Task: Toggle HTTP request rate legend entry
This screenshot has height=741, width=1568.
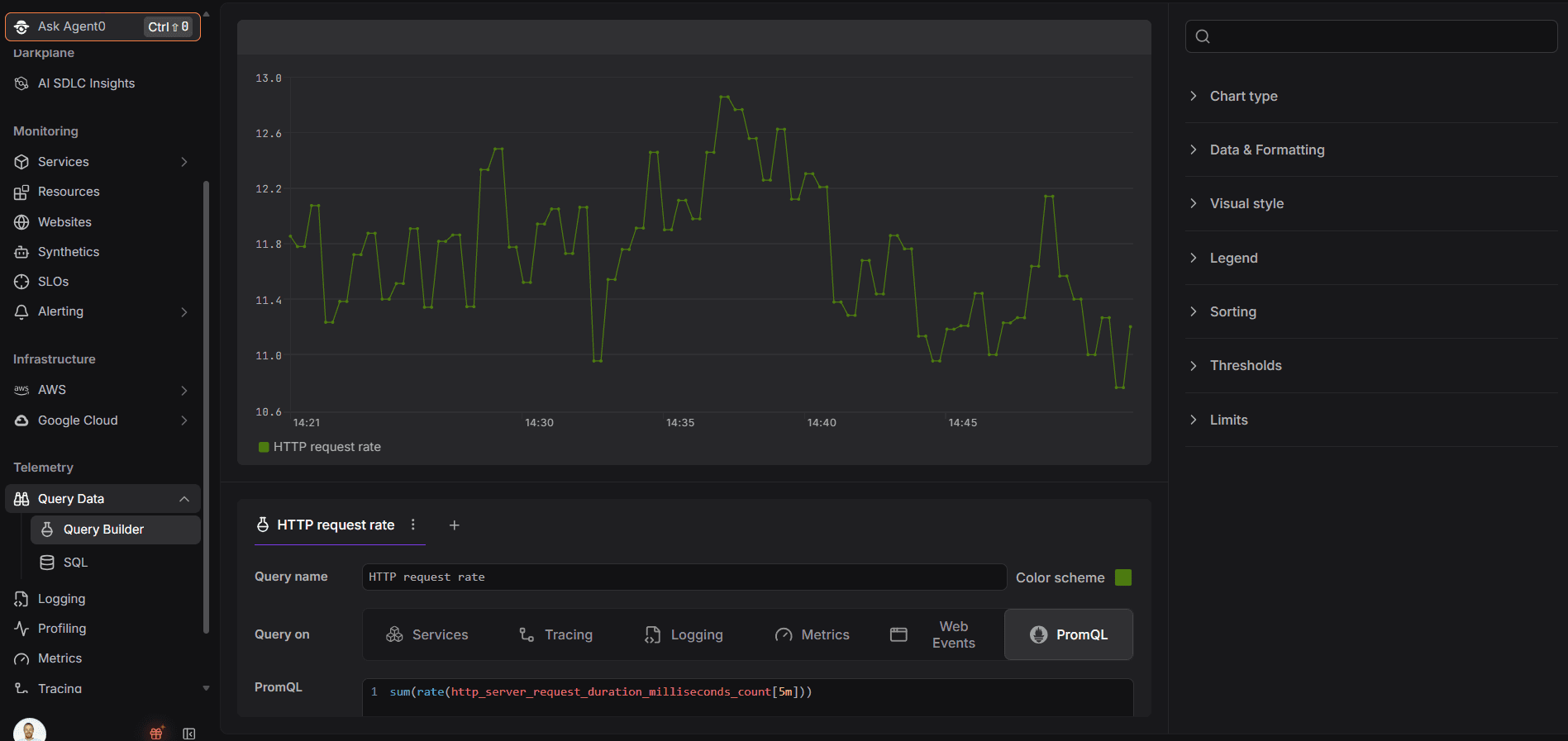Action: tap(320, 447)
